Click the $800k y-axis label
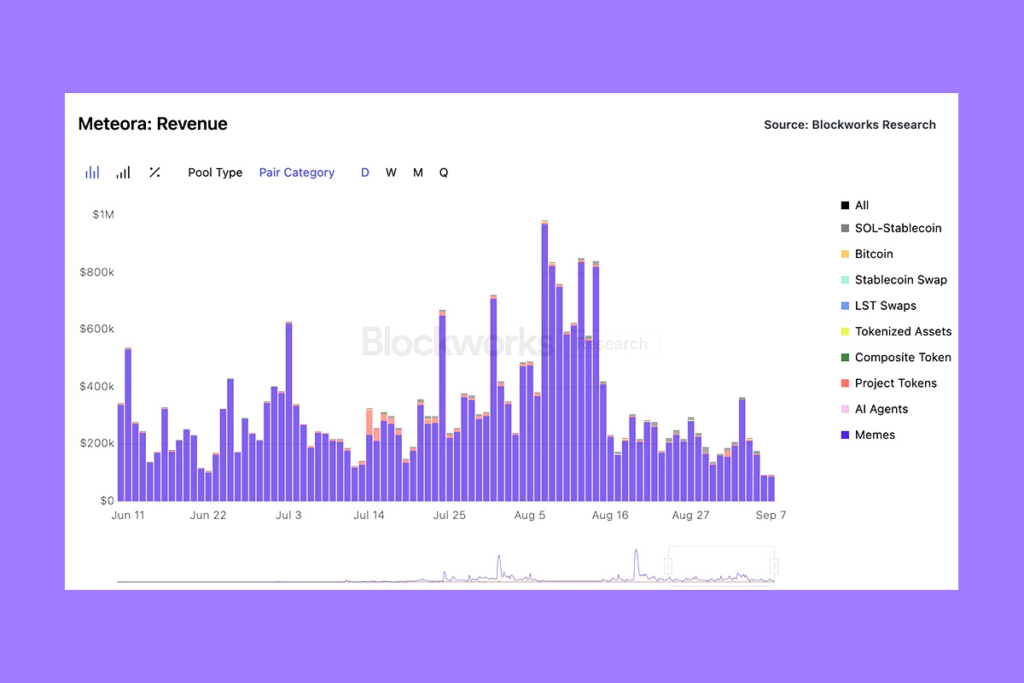Image resolution: width=1024 pixels, height=683 pixels. (97, 272)
